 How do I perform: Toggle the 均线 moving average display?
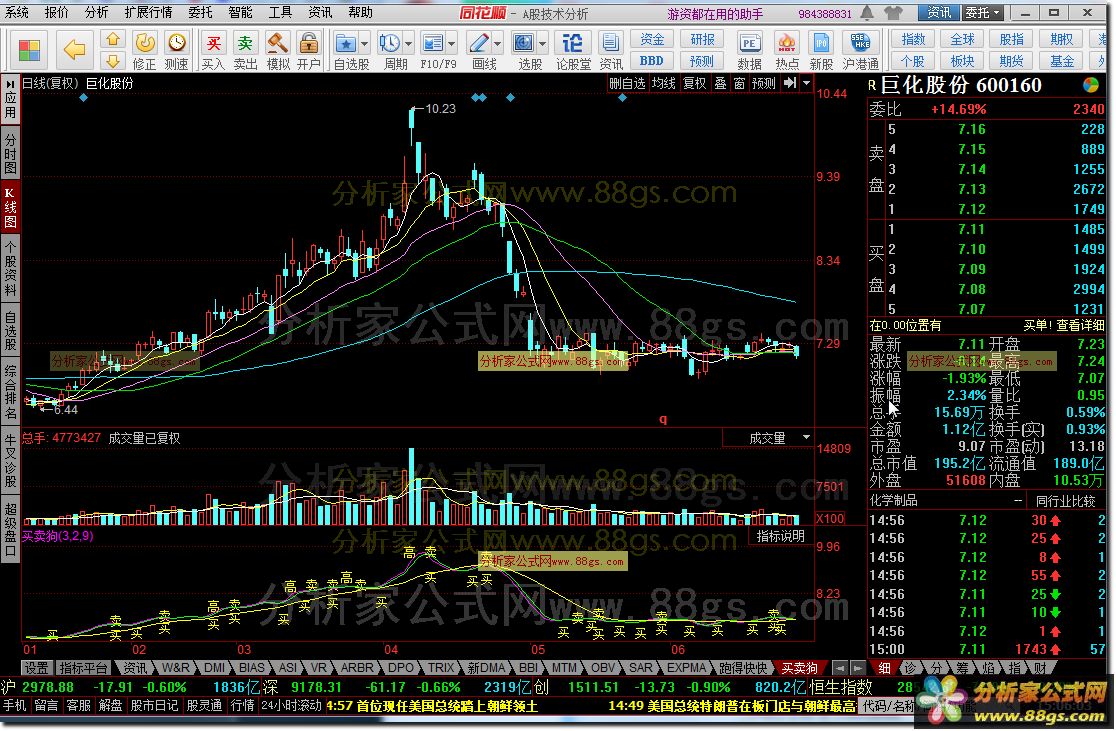click(x=663, y=83)
